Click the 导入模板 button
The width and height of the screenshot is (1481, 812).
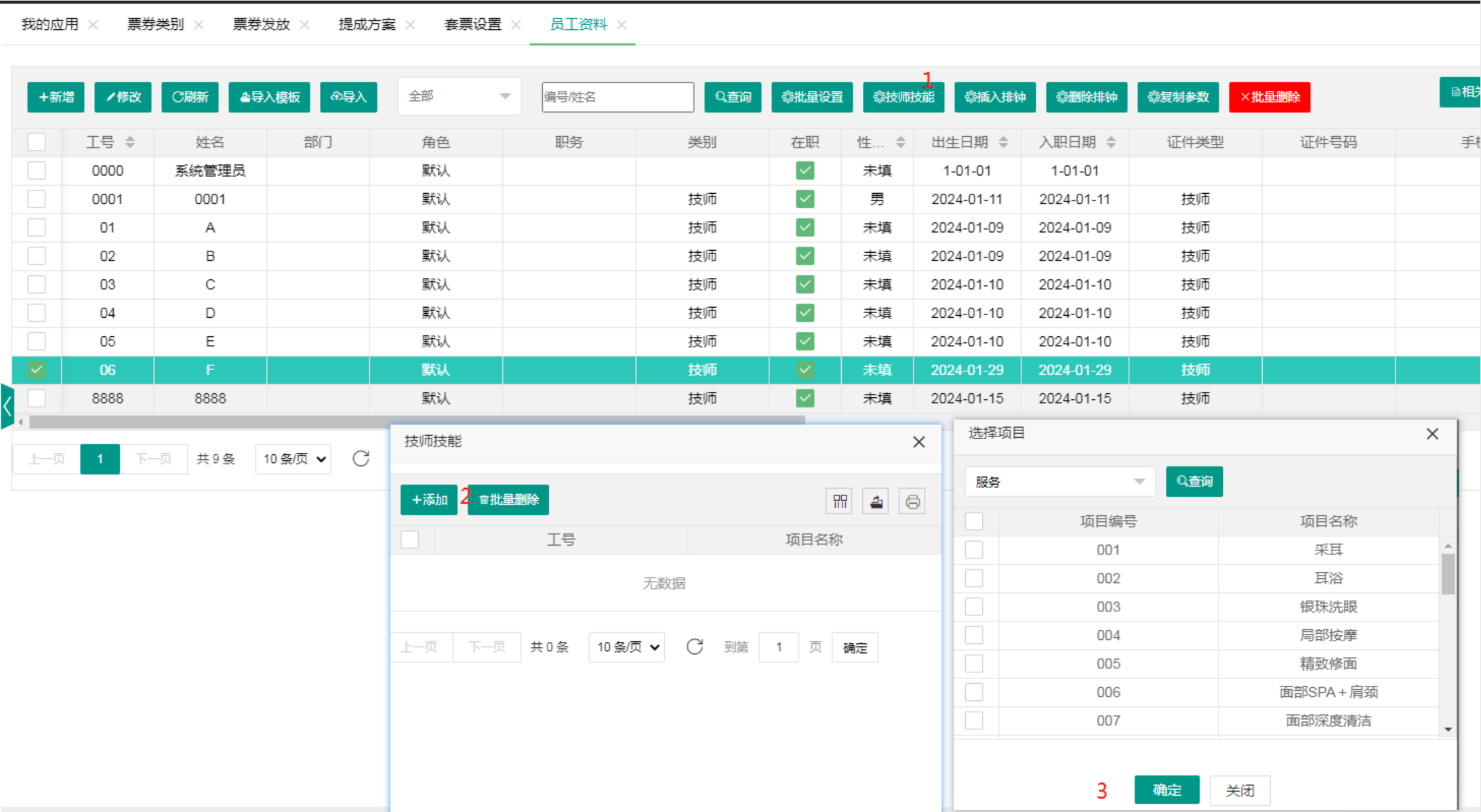point(269,97)
